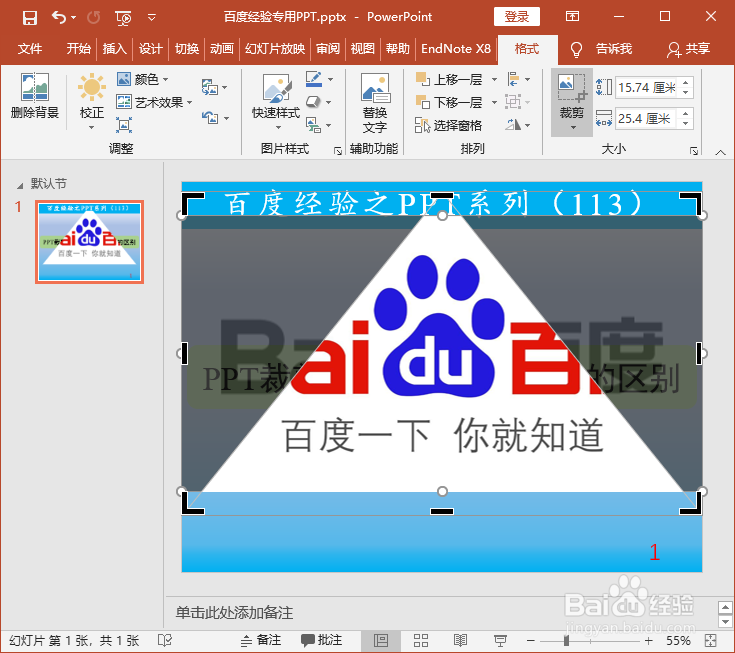Screen dimensions: 735x653
Task: Switch to the 设计 tab
Action: [150, 49]
